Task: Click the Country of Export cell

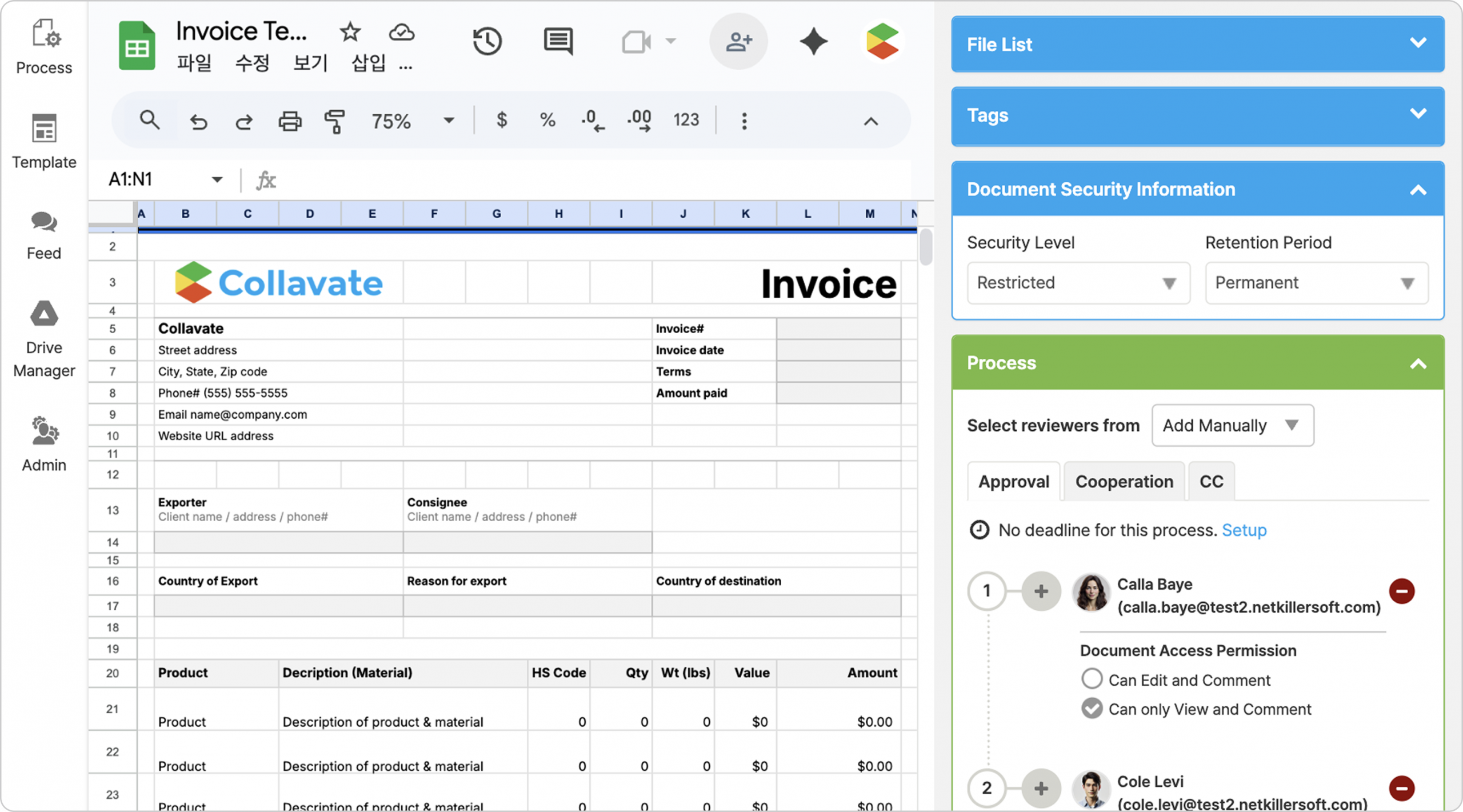Action: [x=278, y=581]
